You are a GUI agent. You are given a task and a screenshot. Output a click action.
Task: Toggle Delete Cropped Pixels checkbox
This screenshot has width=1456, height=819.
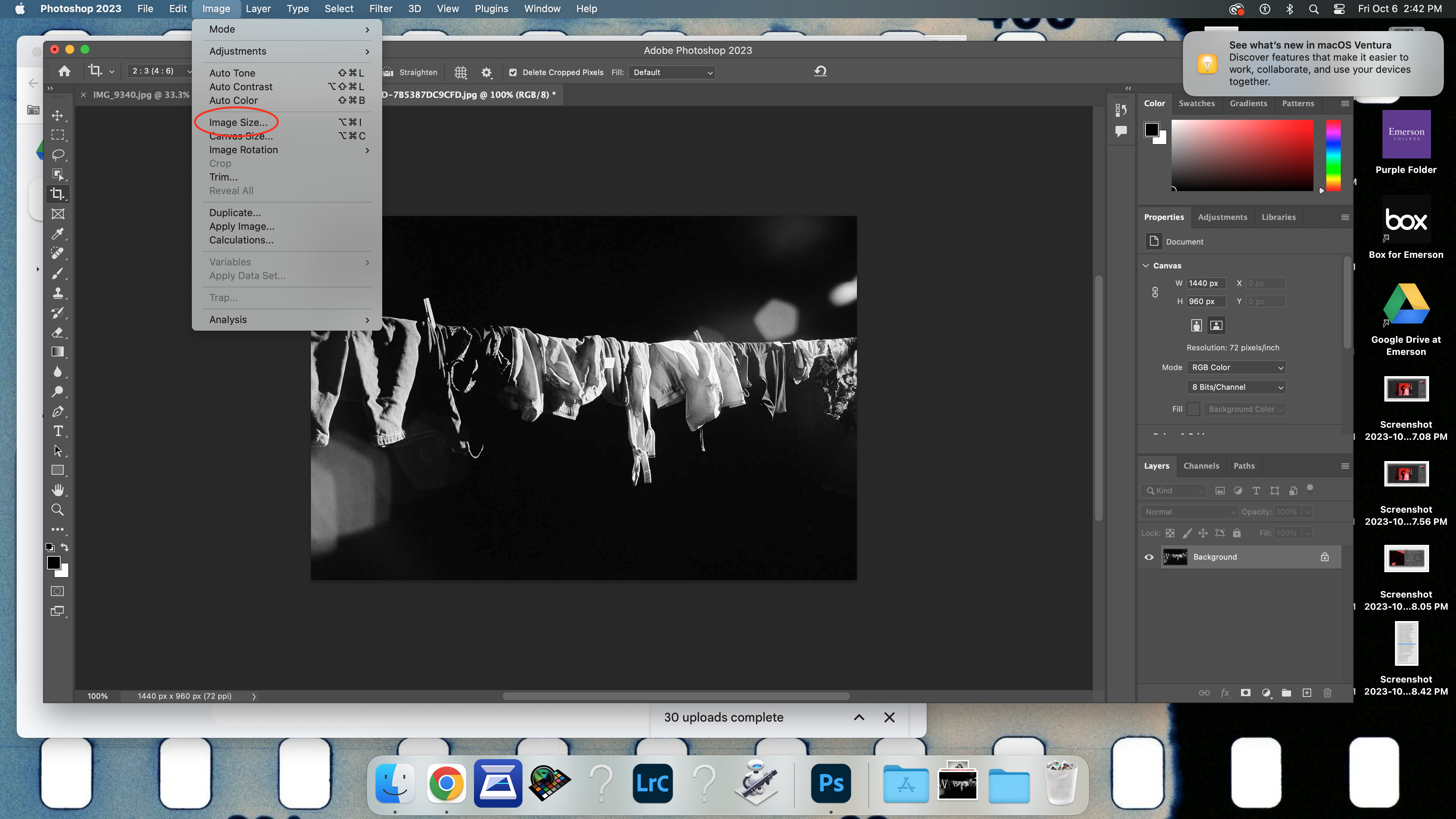[x=513, y=72]
